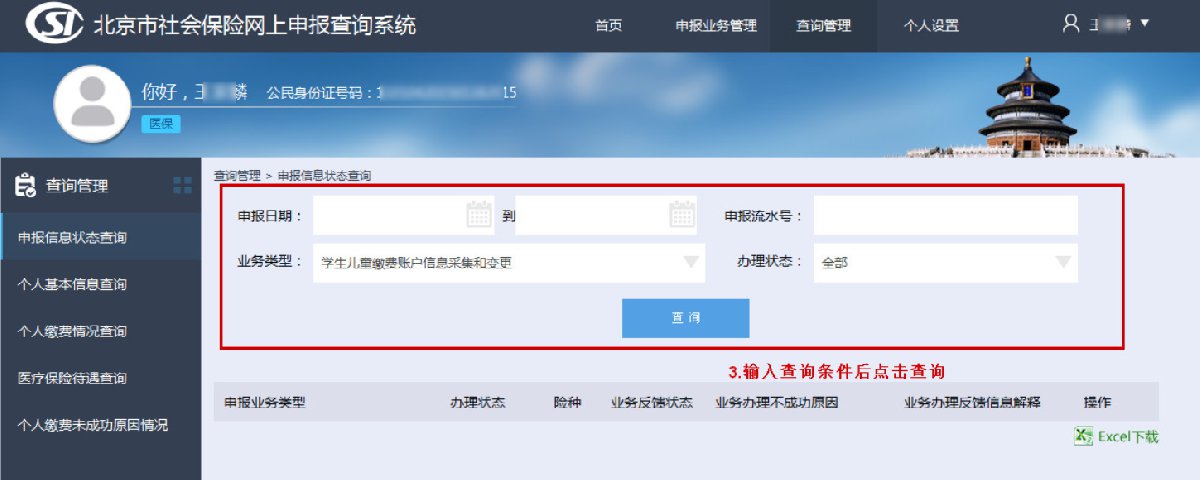Screen dimensions: 1200x480
Task: Expand the user name dropdown arrow
Action: (x=1145, y=23)
